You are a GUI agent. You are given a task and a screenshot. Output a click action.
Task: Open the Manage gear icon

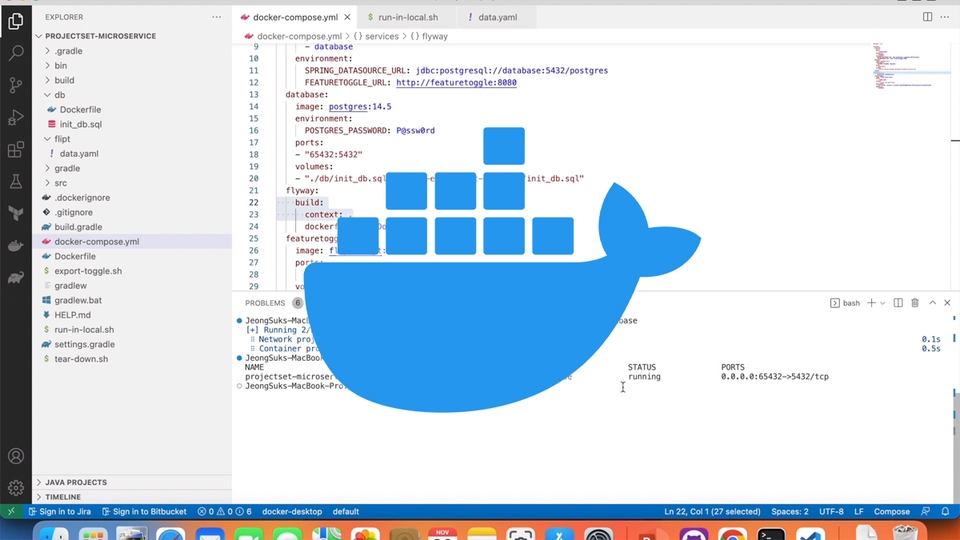click(16, 488)
